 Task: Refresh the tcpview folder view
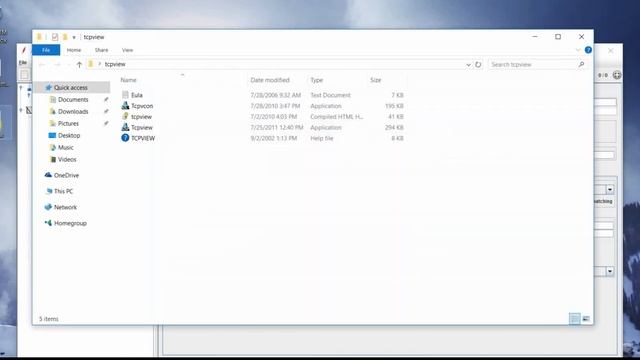tap(478, 64)
